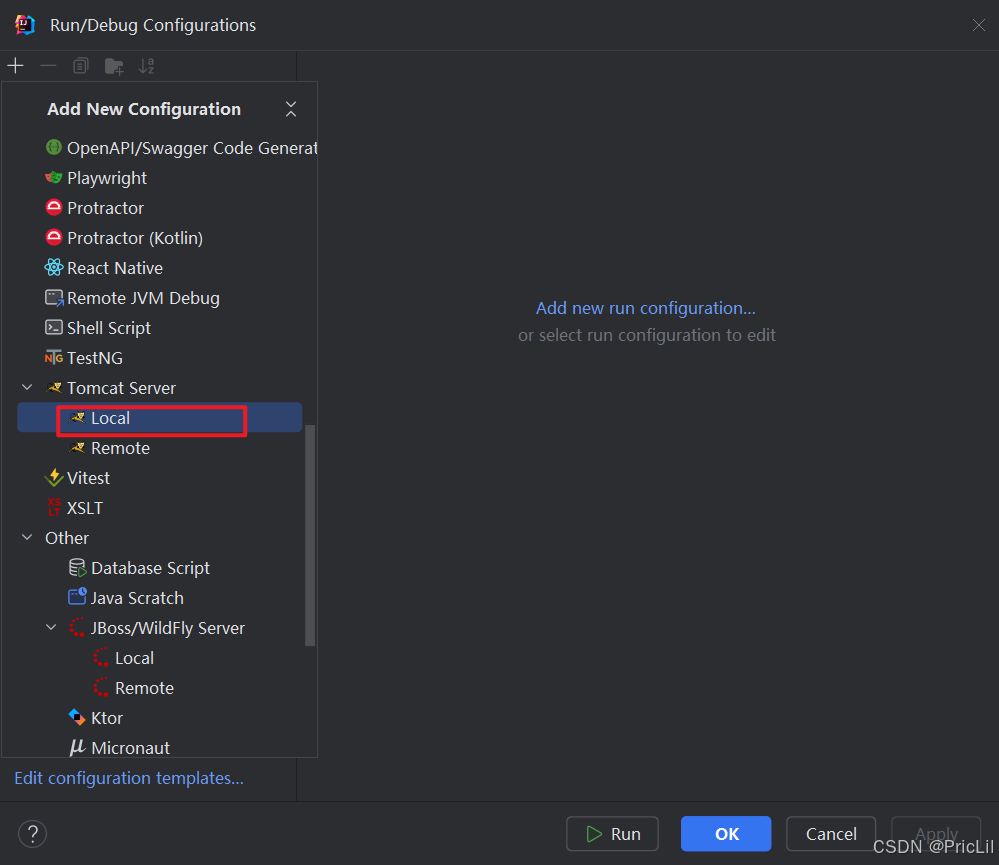This screenshot has width=999, height=865.
Task: Open Edit configuration templates
Action: click(128, 778)
